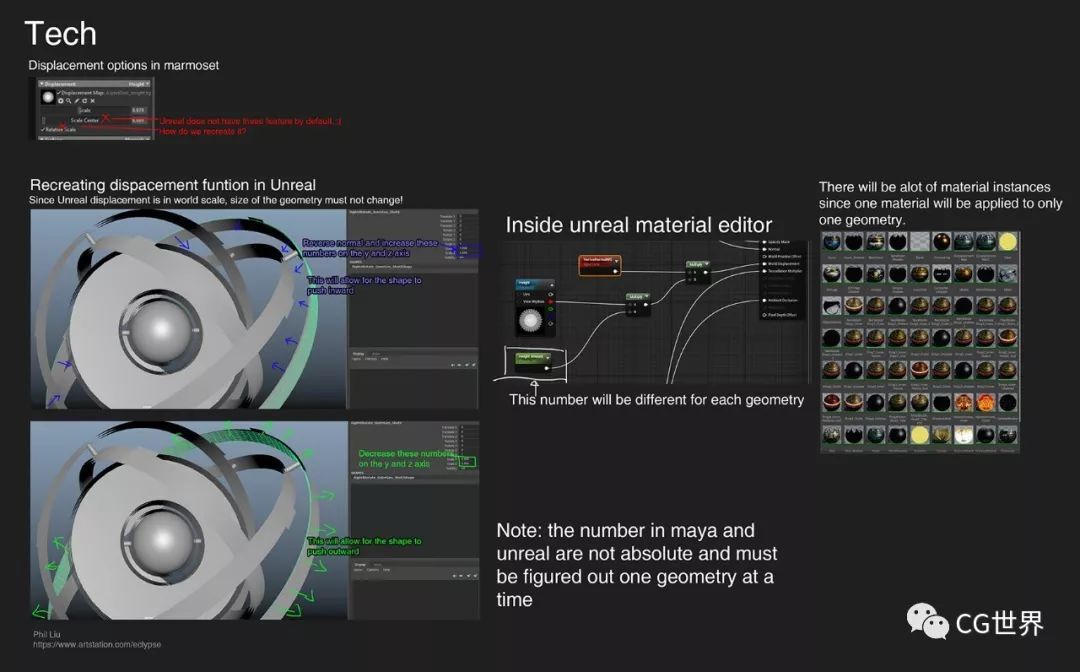Click output pin of Multiply node fed by Height texture

pyautogui.click(x=645, y=304)
